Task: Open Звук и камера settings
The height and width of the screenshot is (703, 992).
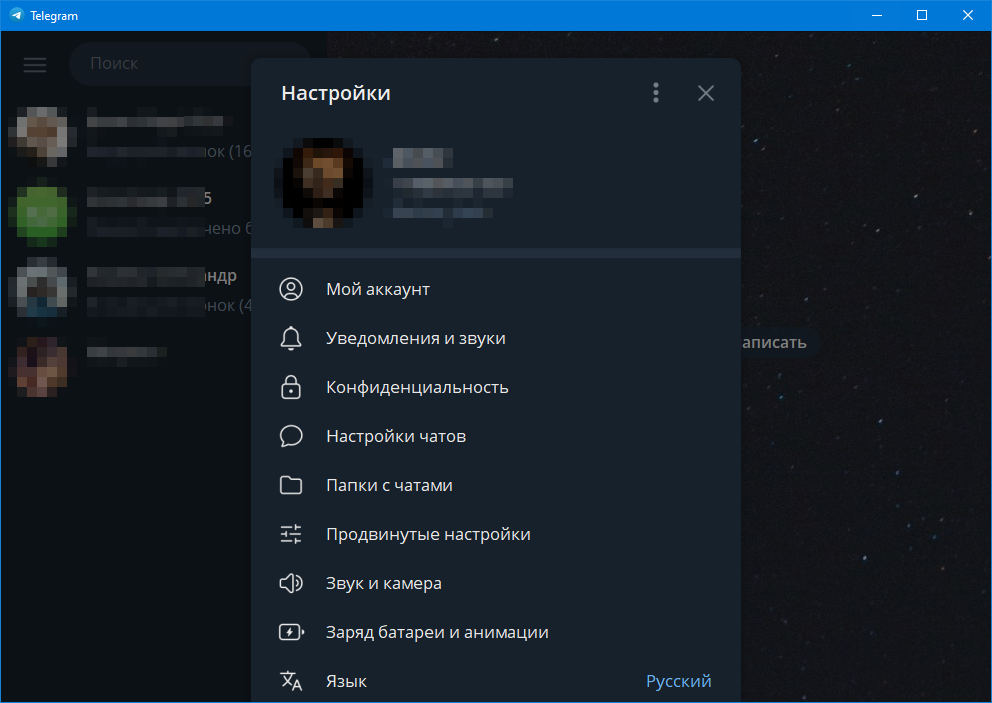Action: (496, 583)
